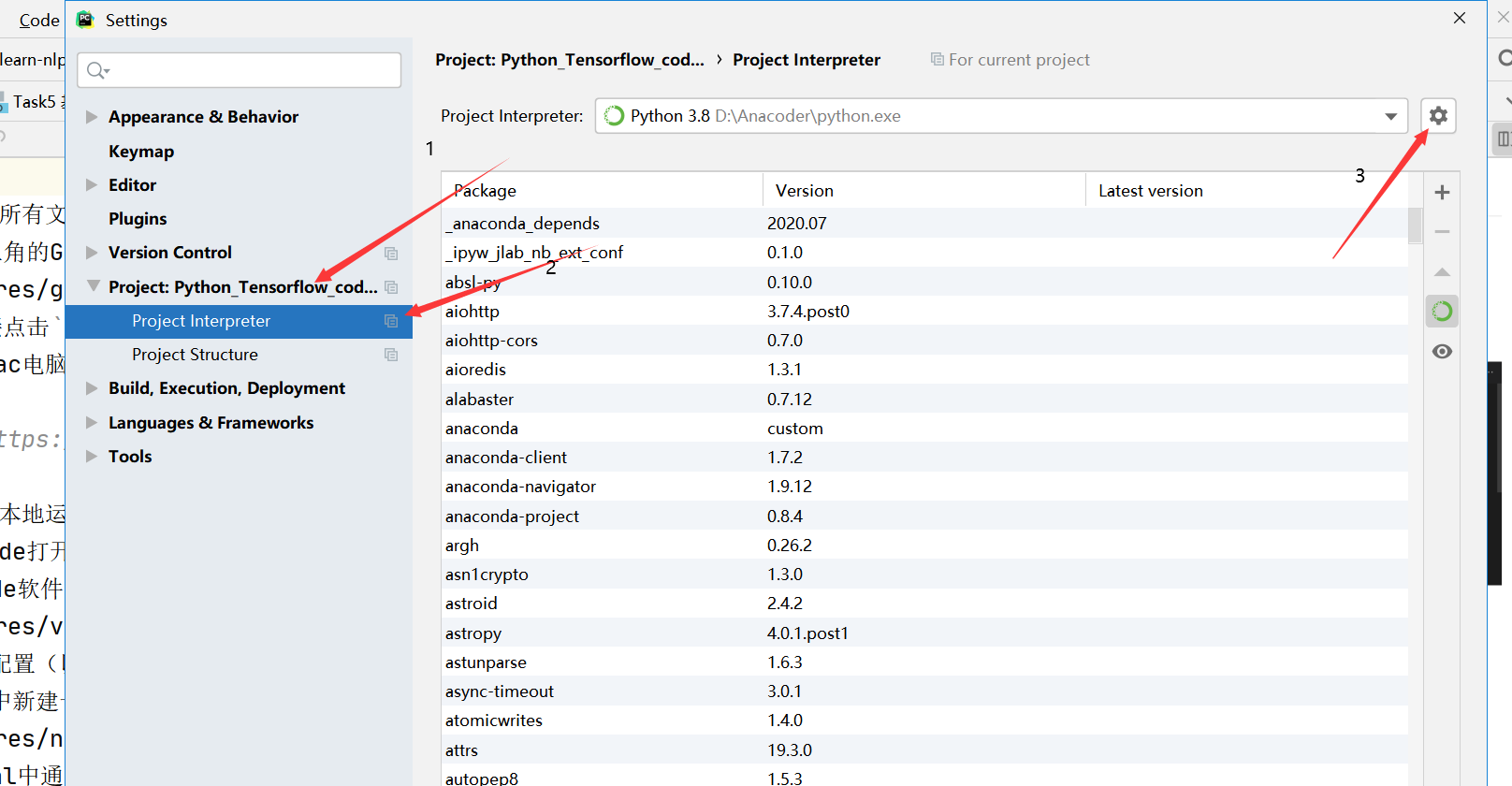Select the astunparse package row
The image size is (1512, 786).
click(924, 662)
